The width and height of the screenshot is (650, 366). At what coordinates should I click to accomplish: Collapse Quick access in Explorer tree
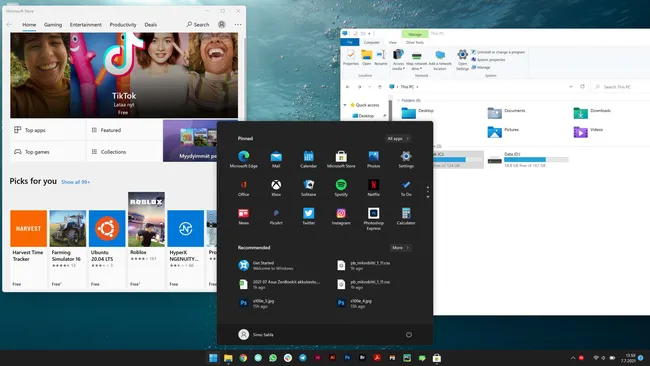pos(345,105)
